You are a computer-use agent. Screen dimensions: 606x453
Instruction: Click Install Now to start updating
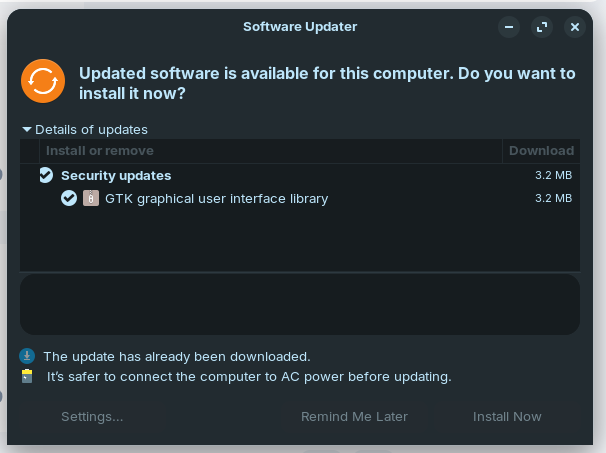coord(507,416)
